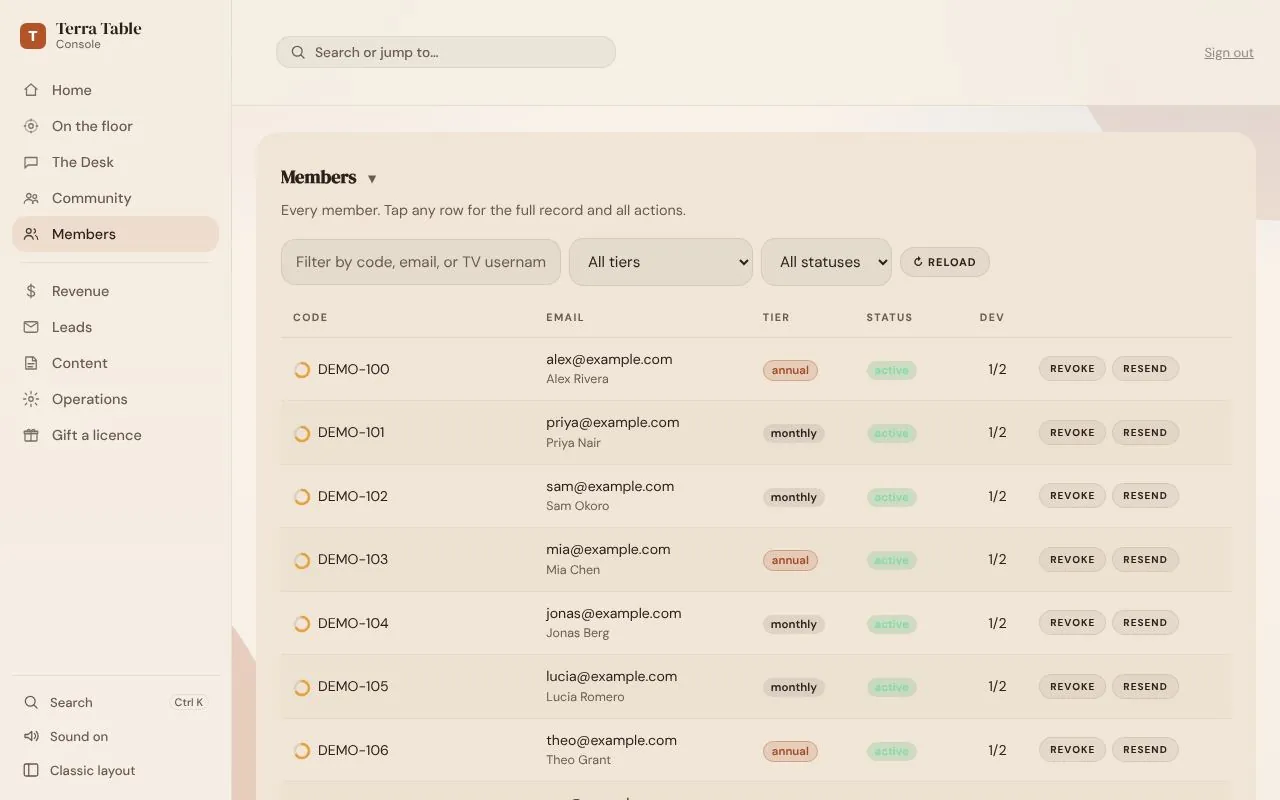Switch to Classic layout
1280x800 pixels.
tap(115, 771)
